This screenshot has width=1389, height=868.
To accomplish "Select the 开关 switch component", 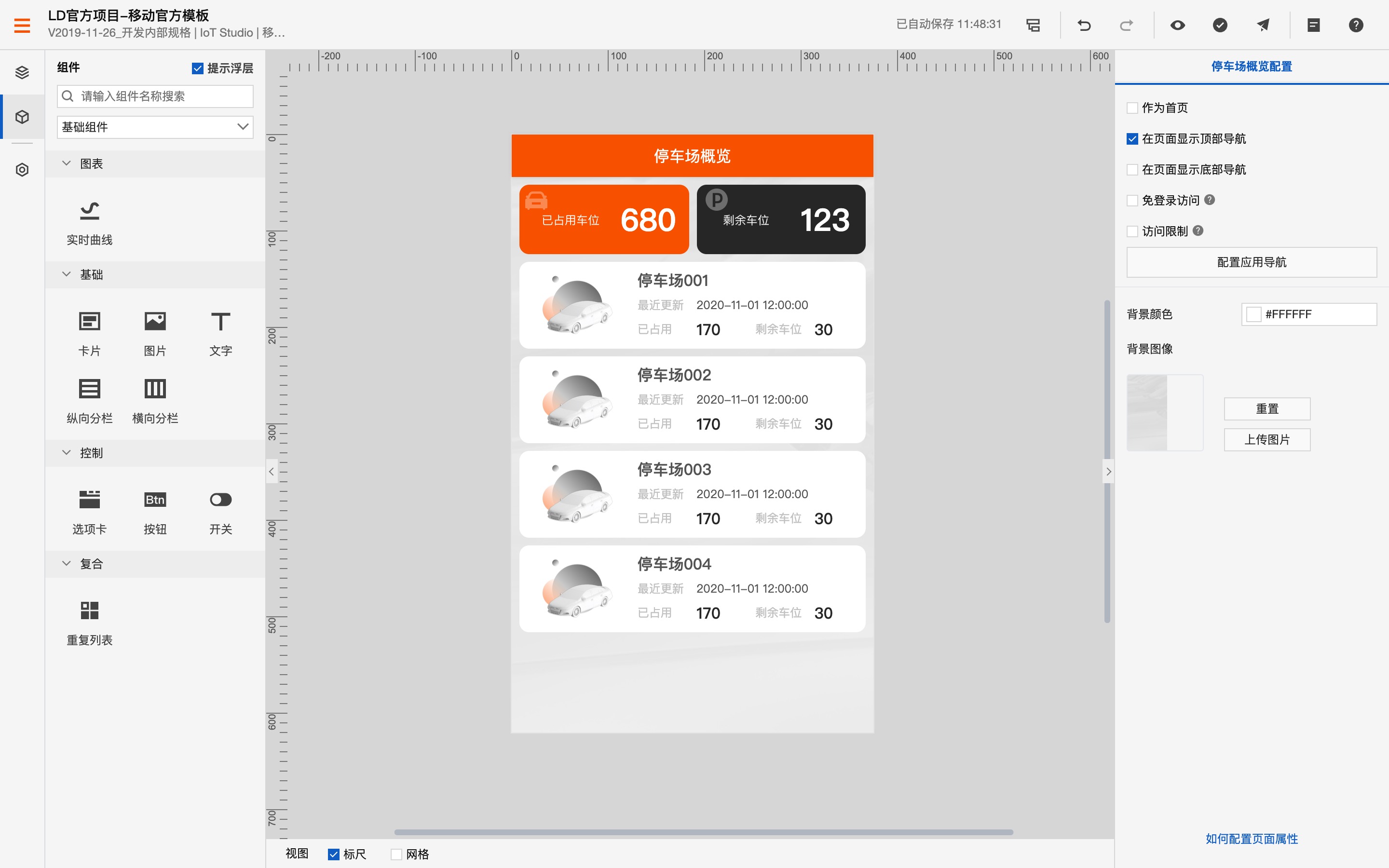I will coord(220,513).
